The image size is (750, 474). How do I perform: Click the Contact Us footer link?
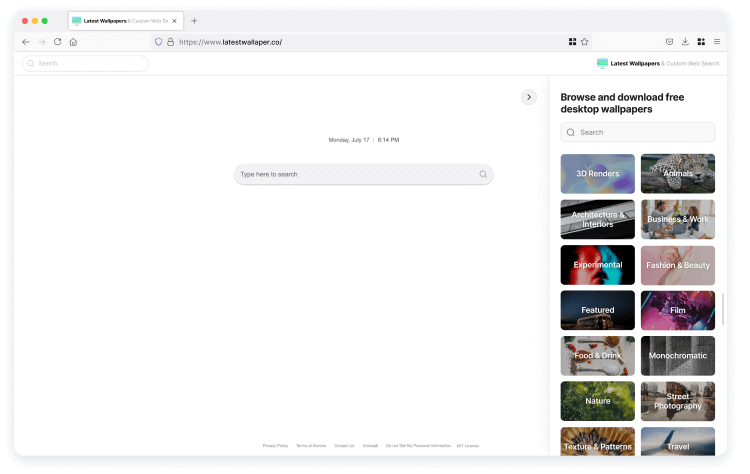coord(344,446)
